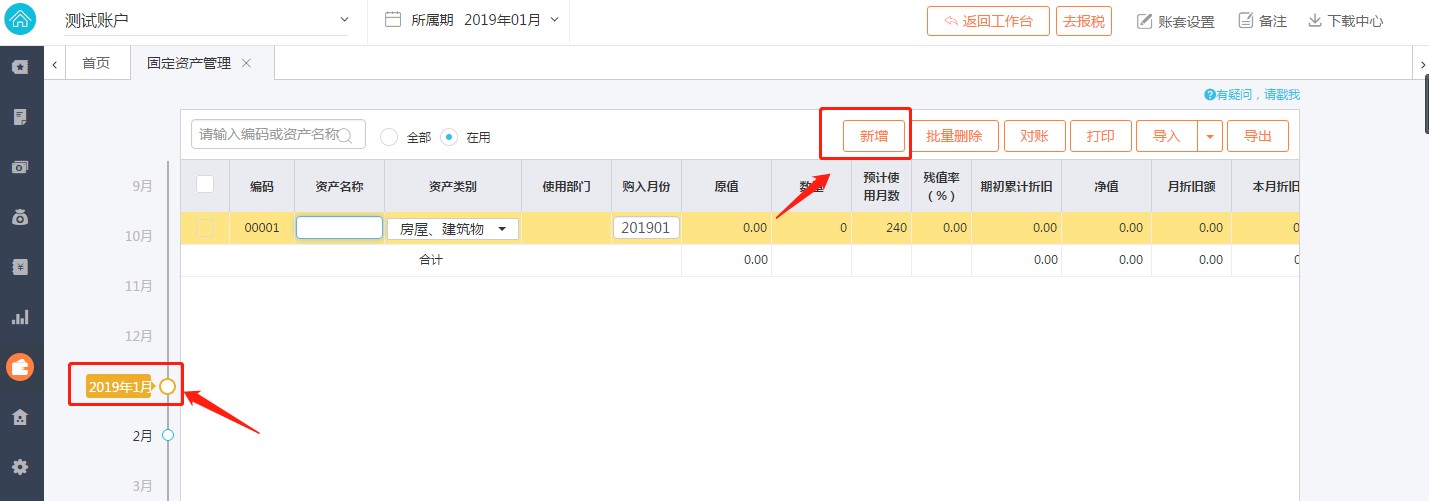The width and height of the screenshot is (1429, 501).
Task: Click the search magnifier in the asset search box
Action: (345, 135)
